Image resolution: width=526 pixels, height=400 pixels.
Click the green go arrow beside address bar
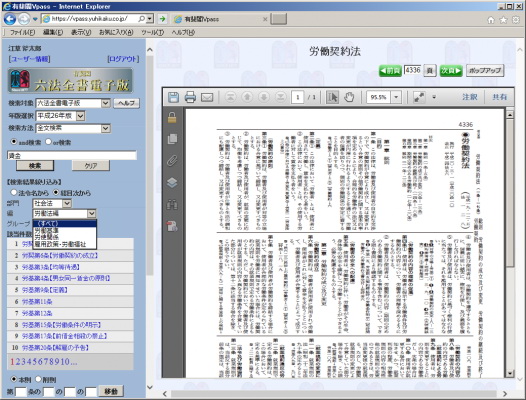(x=162, y=19)
